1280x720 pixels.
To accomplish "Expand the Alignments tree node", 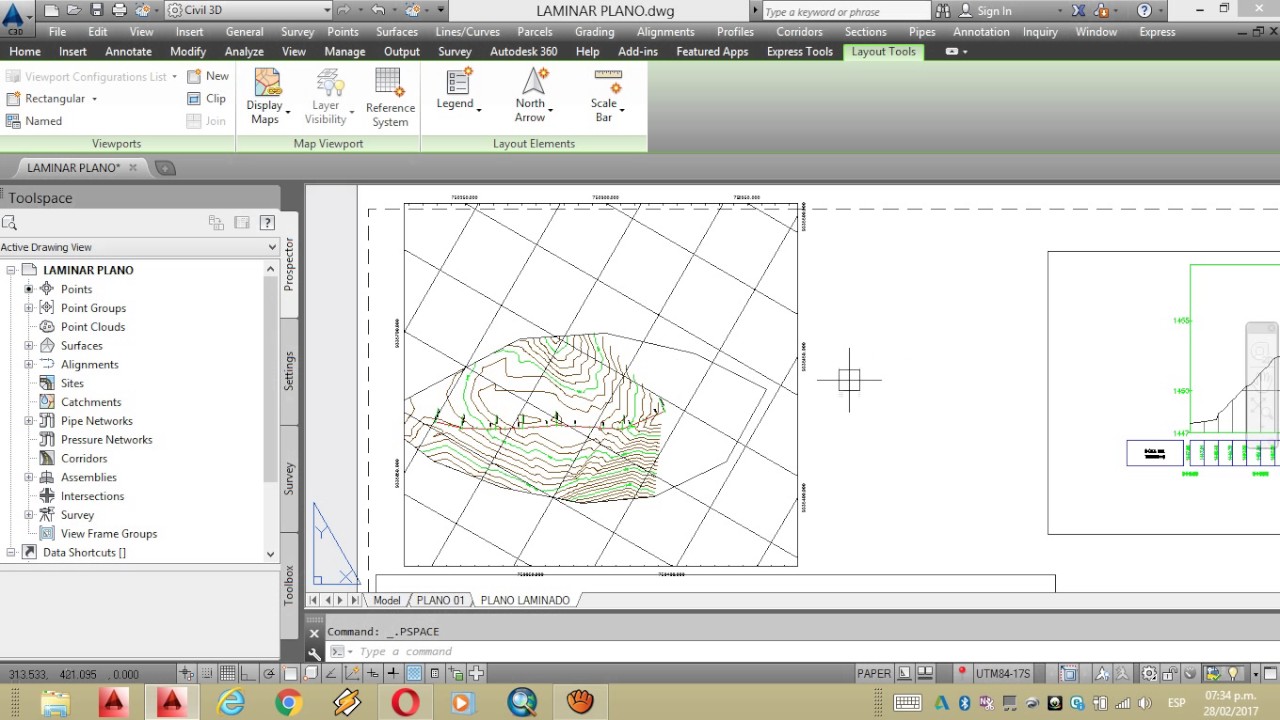I will [29, 365].
